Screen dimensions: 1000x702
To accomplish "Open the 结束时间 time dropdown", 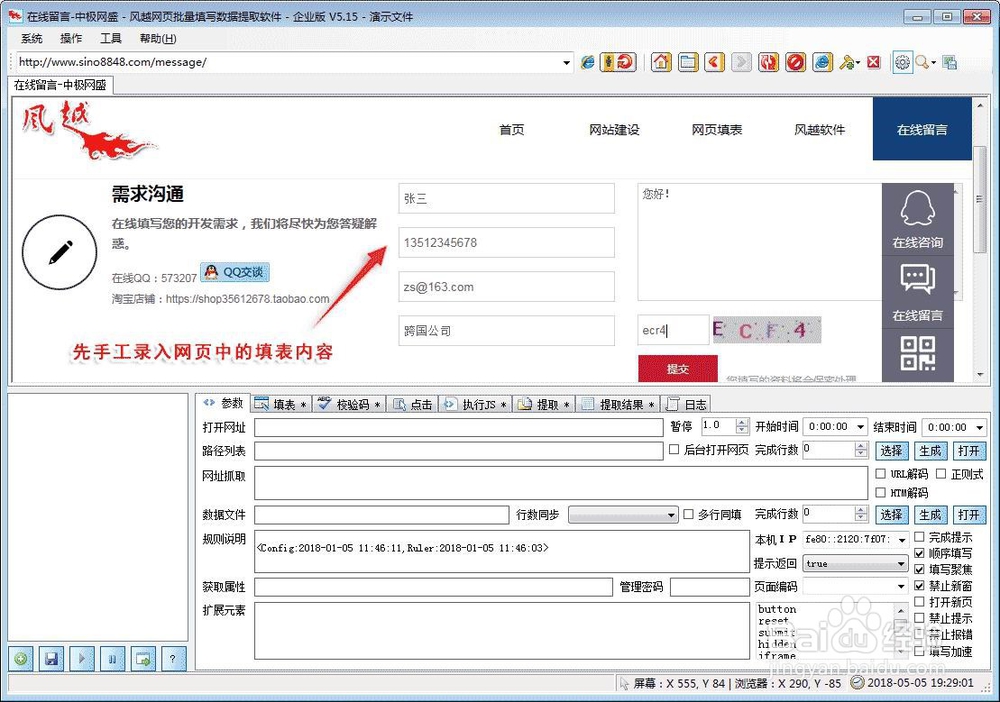I will [x=980, y=427].
